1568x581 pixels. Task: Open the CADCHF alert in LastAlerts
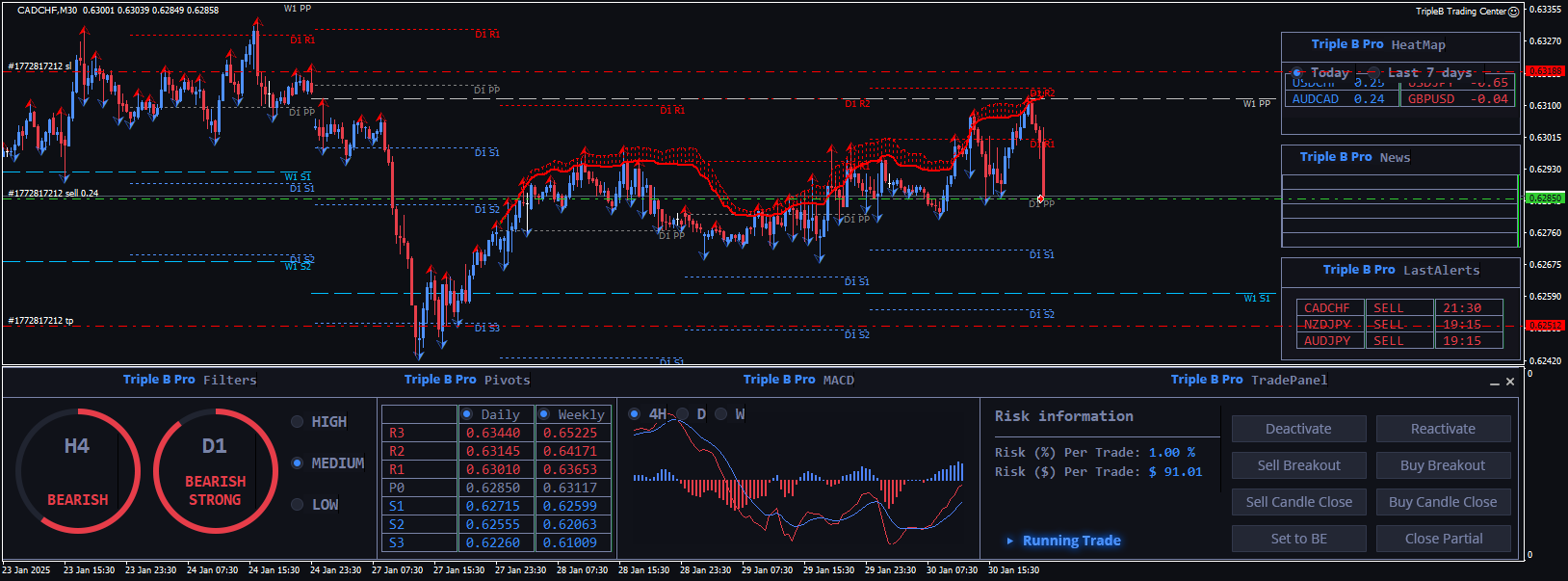(1327, 308)
